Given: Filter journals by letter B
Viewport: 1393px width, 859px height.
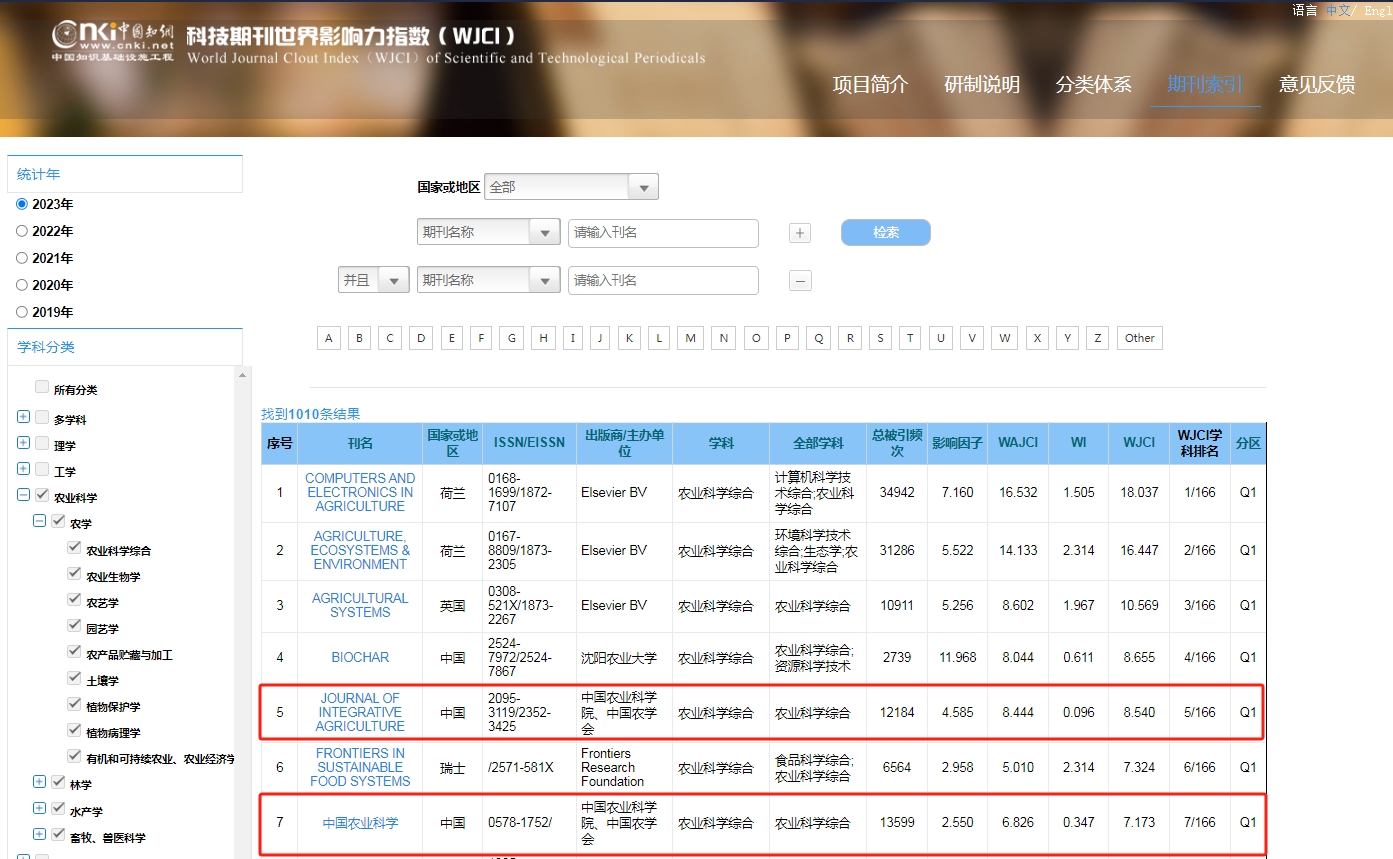Looking at the screenshot, I should click(x=360, y=338).
